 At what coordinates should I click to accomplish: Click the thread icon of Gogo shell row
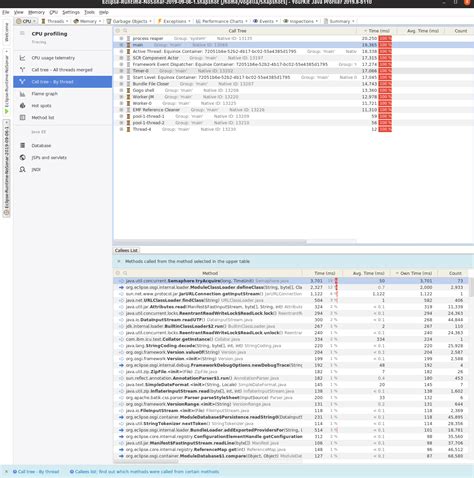point(128,90)
